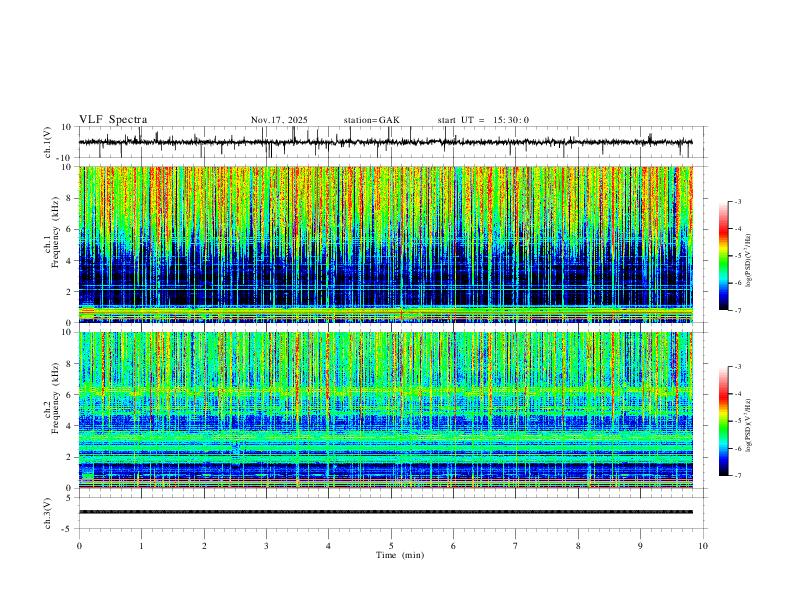The height and width of the screenshot is (612, 792).
Task: Click the "8" kHz tick on ch.2 frequency axis
Action: coord(70,364)
